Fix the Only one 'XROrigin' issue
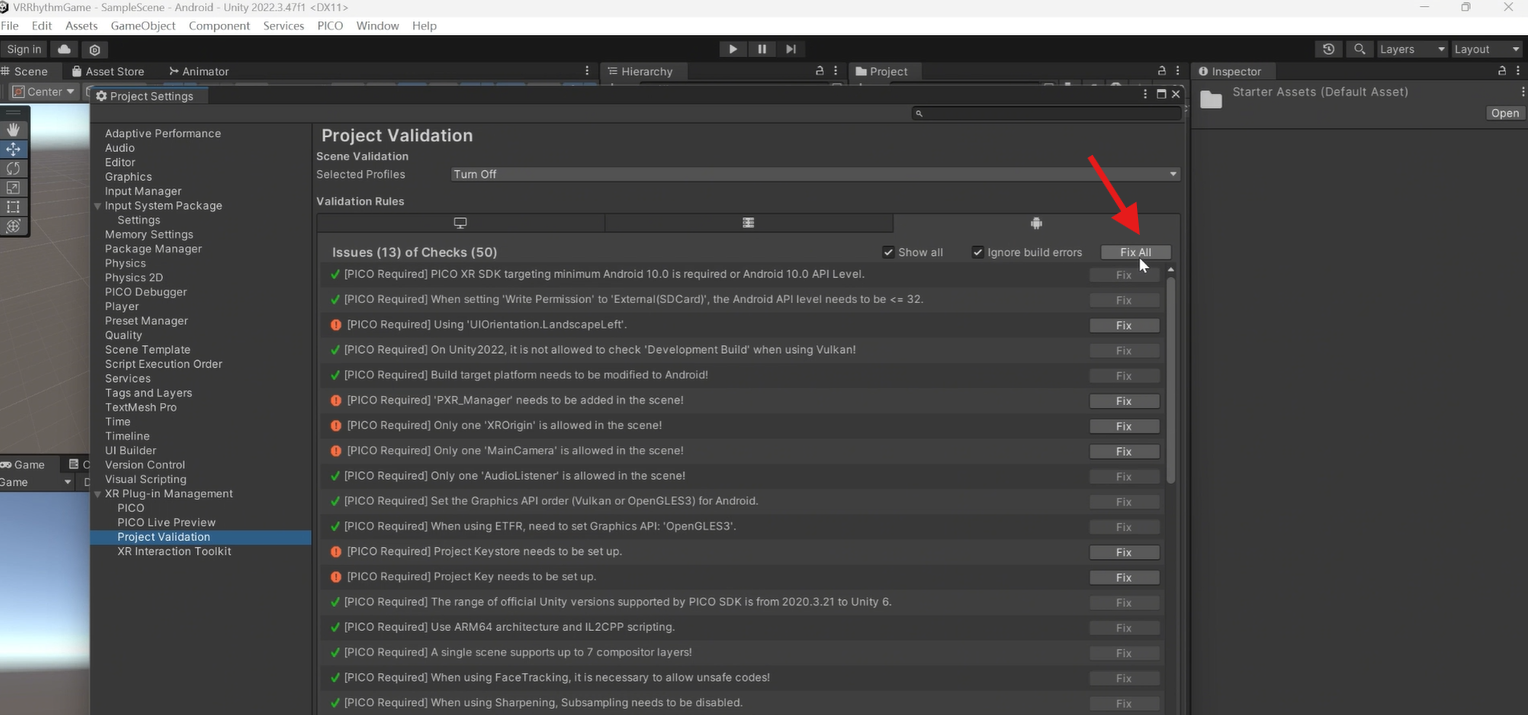 click(x=1124, y=426)
